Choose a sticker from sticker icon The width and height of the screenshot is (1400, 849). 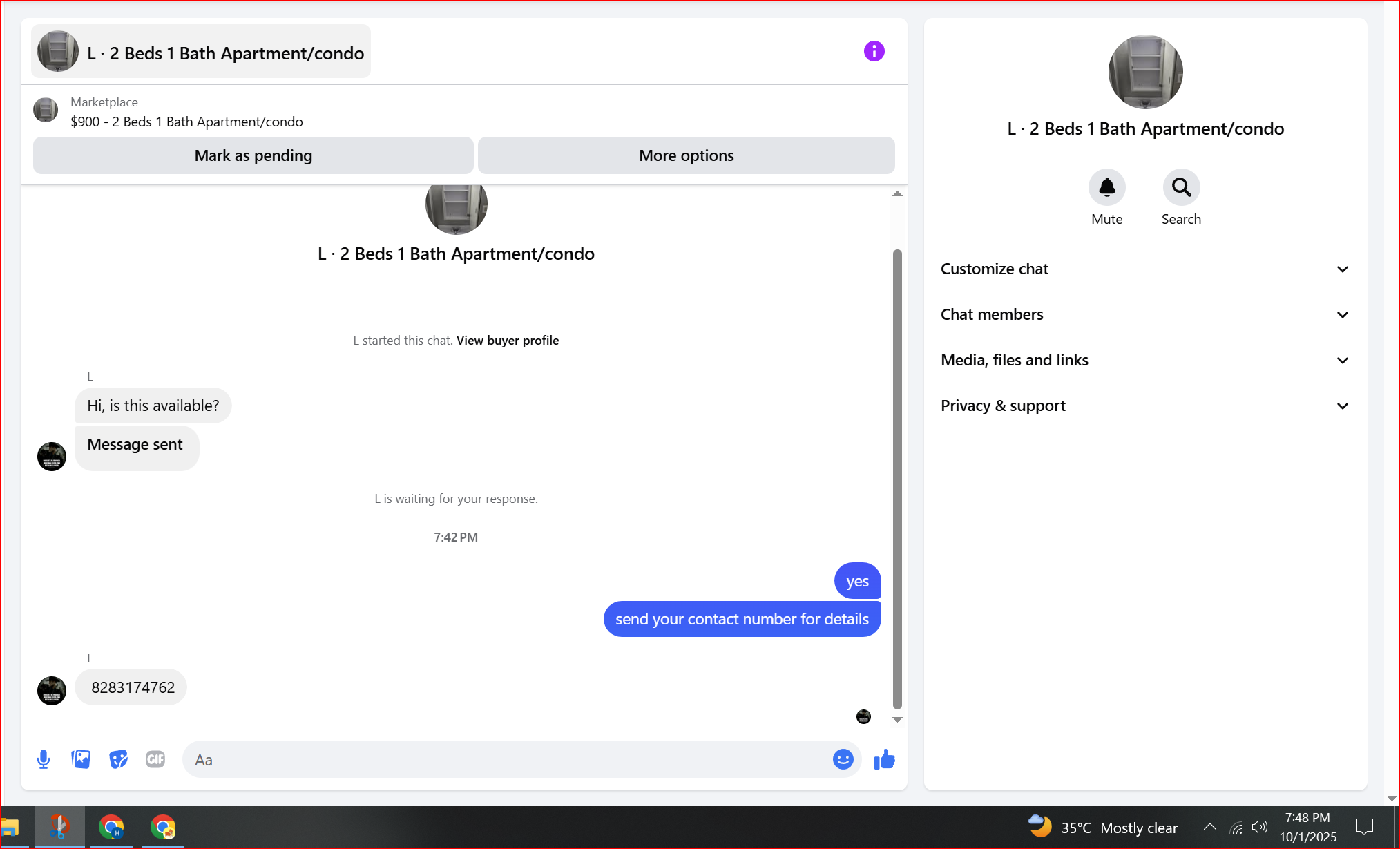[x=118, y=759]
